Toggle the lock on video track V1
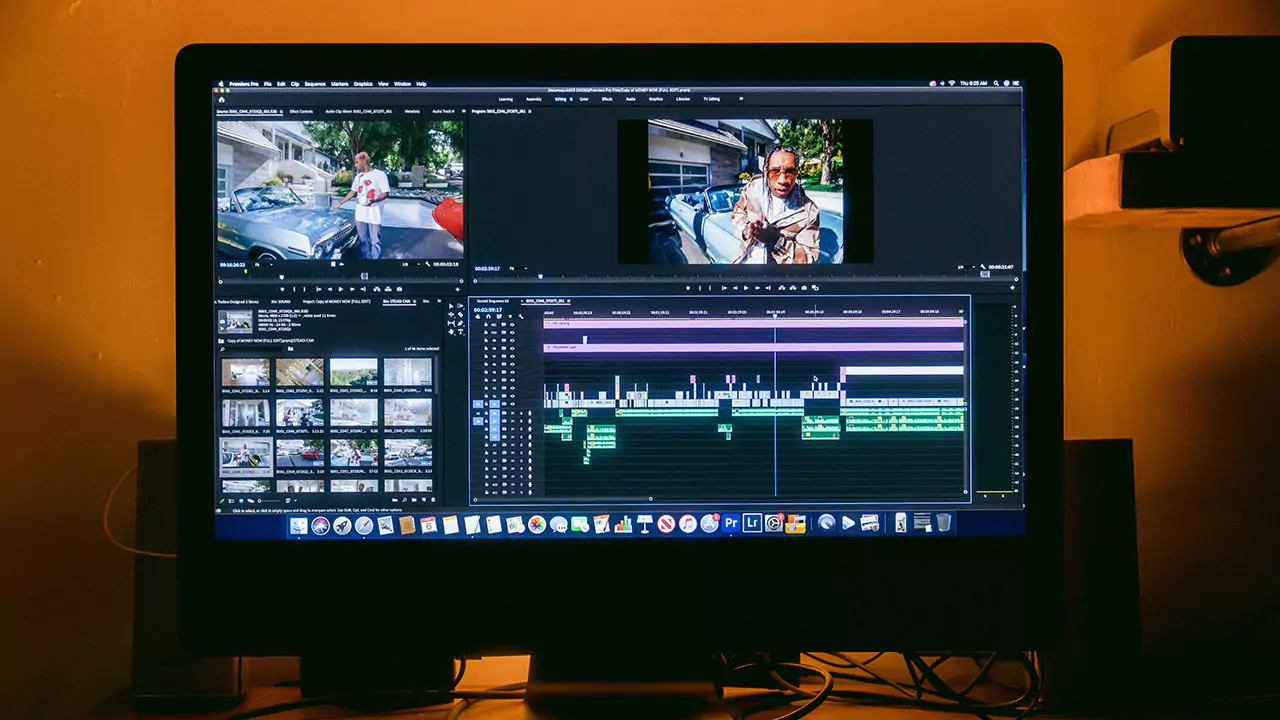This screenshot has width=1280, height=720. coord(486,403)
